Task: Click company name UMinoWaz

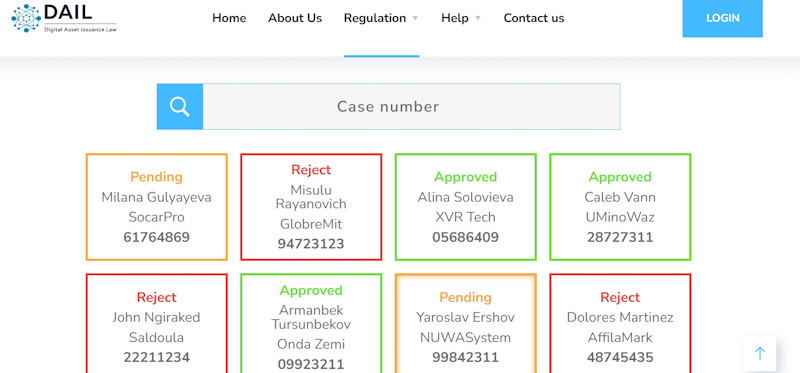Action: pos(620,217)
